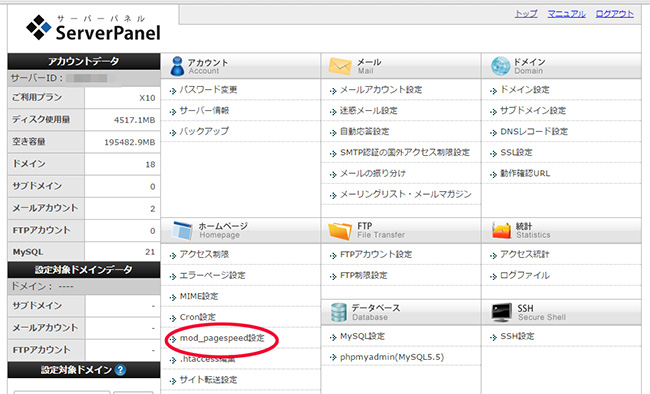This screenshot has height=394, width=650.
Task: Open the トップ link
Action: pos(526,14)
